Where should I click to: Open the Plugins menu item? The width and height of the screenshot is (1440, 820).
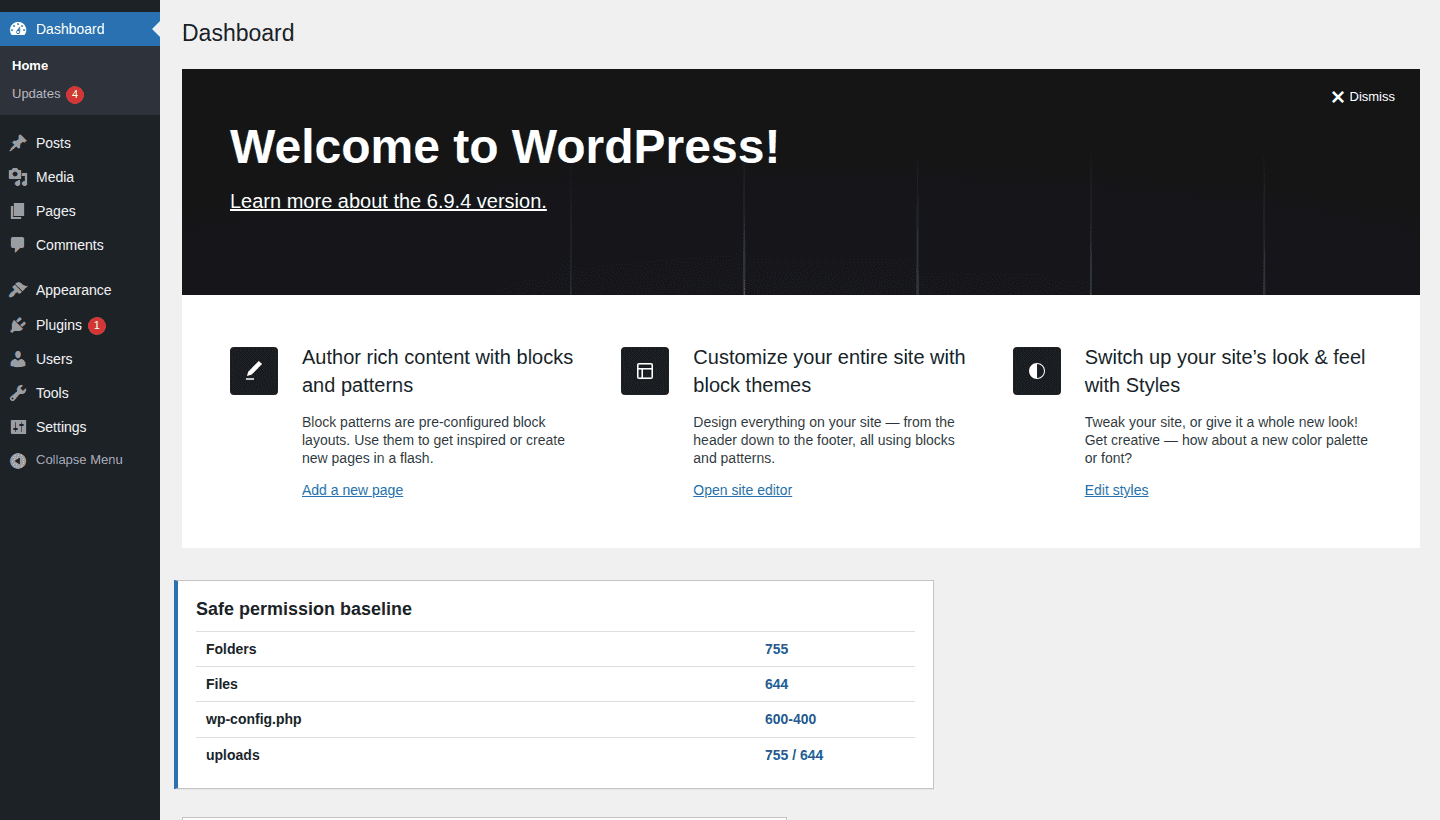[80, 325]
